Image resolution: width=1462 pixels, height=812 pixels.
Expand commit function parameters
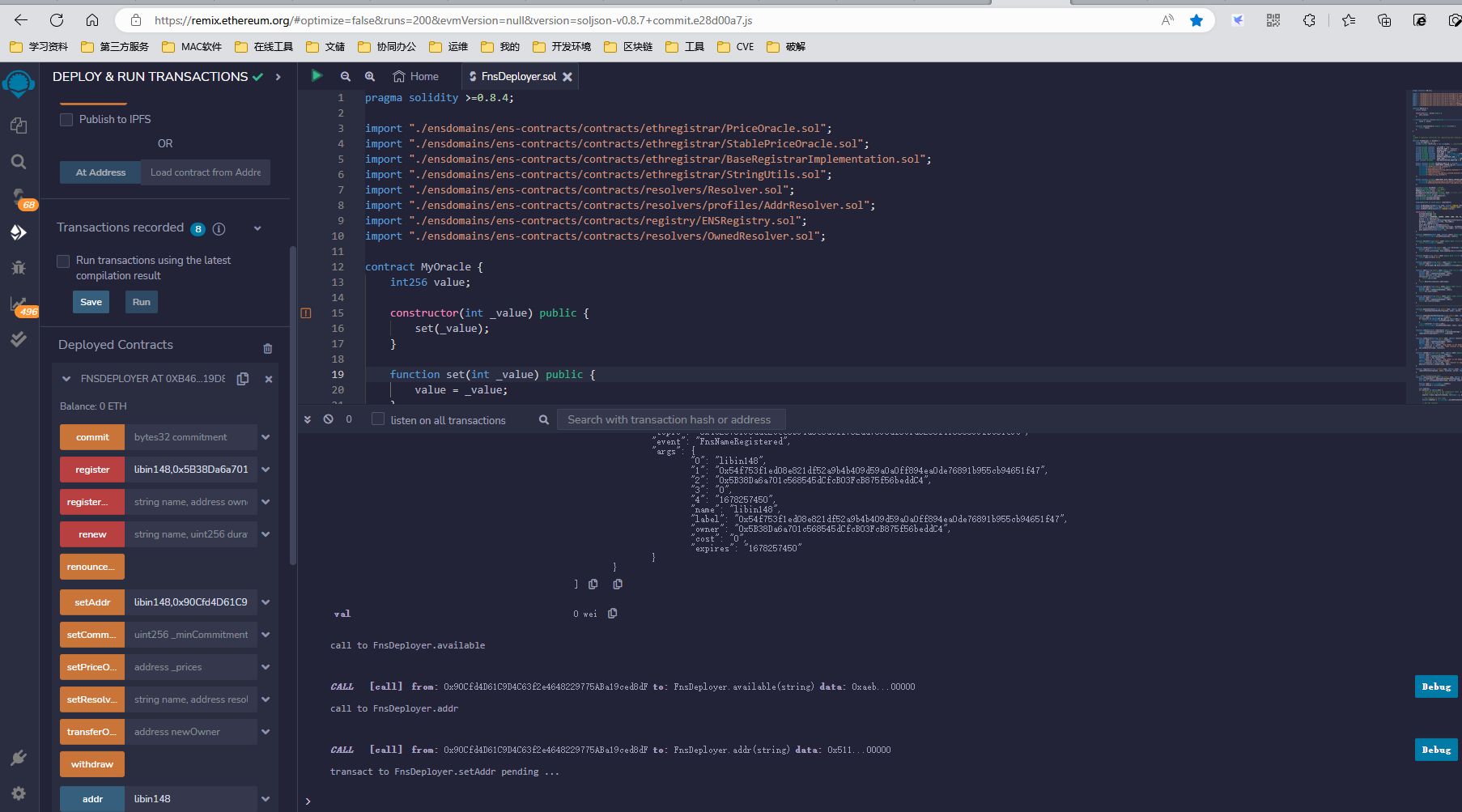click(x=266, y=437)
